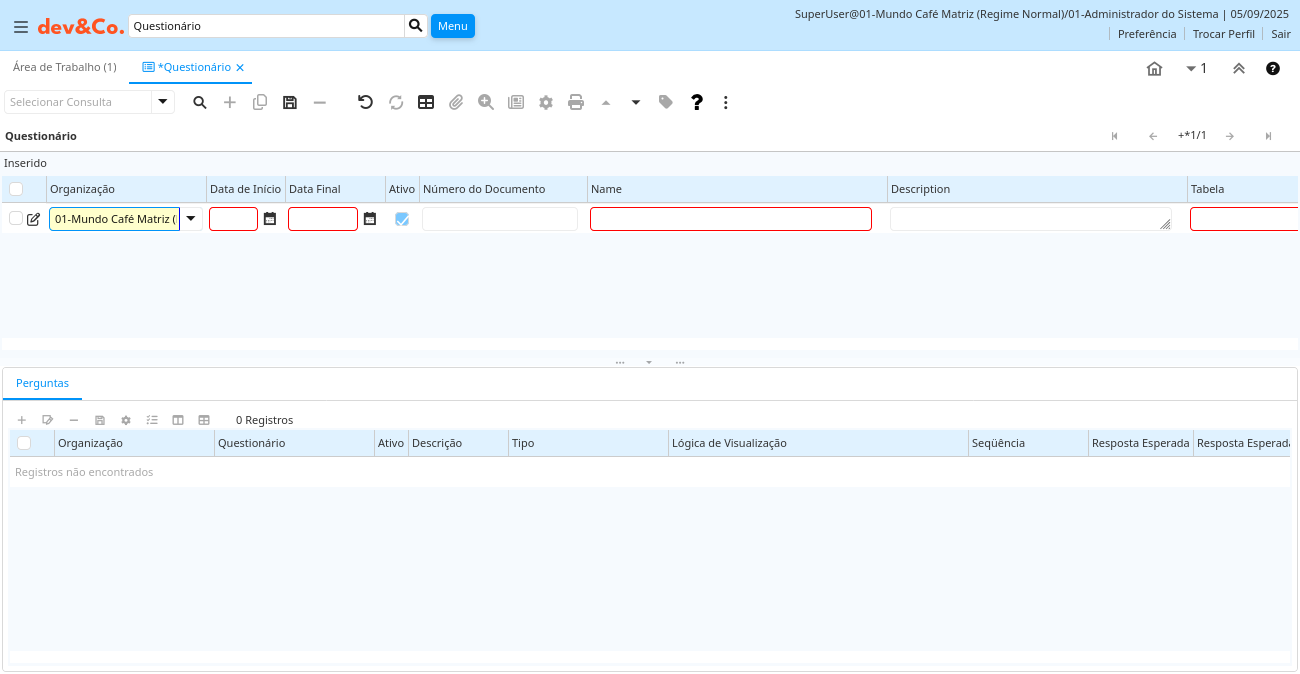
Task: Click the Name input field
Action: pos(730,219)
